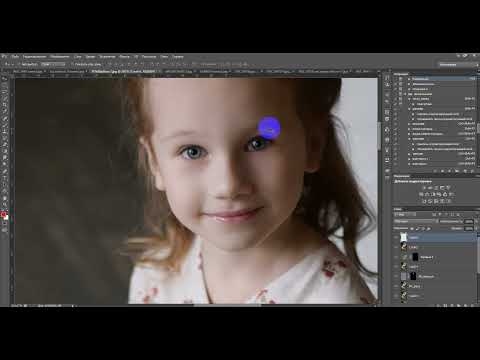Viewport: 480px width, 360px height.
Task: Hide the selected top layer's eye
Action: pos(396,237)
